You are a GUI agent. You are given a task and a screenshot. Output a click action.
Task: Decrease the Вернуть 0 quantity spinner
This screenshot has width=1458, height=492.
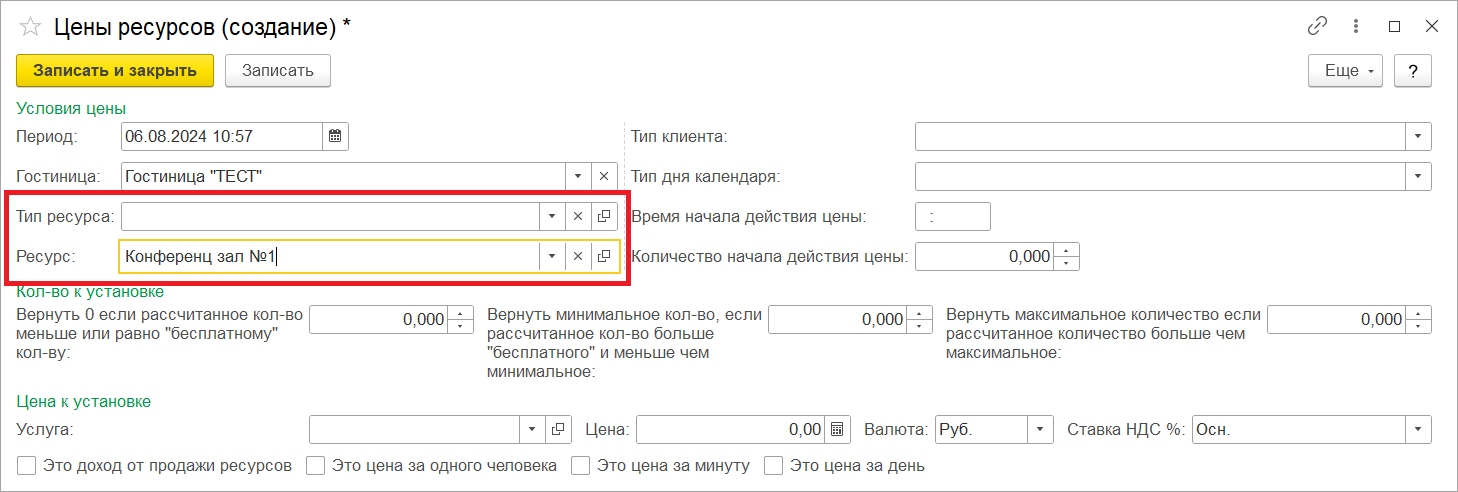click(x=461, y=325)
